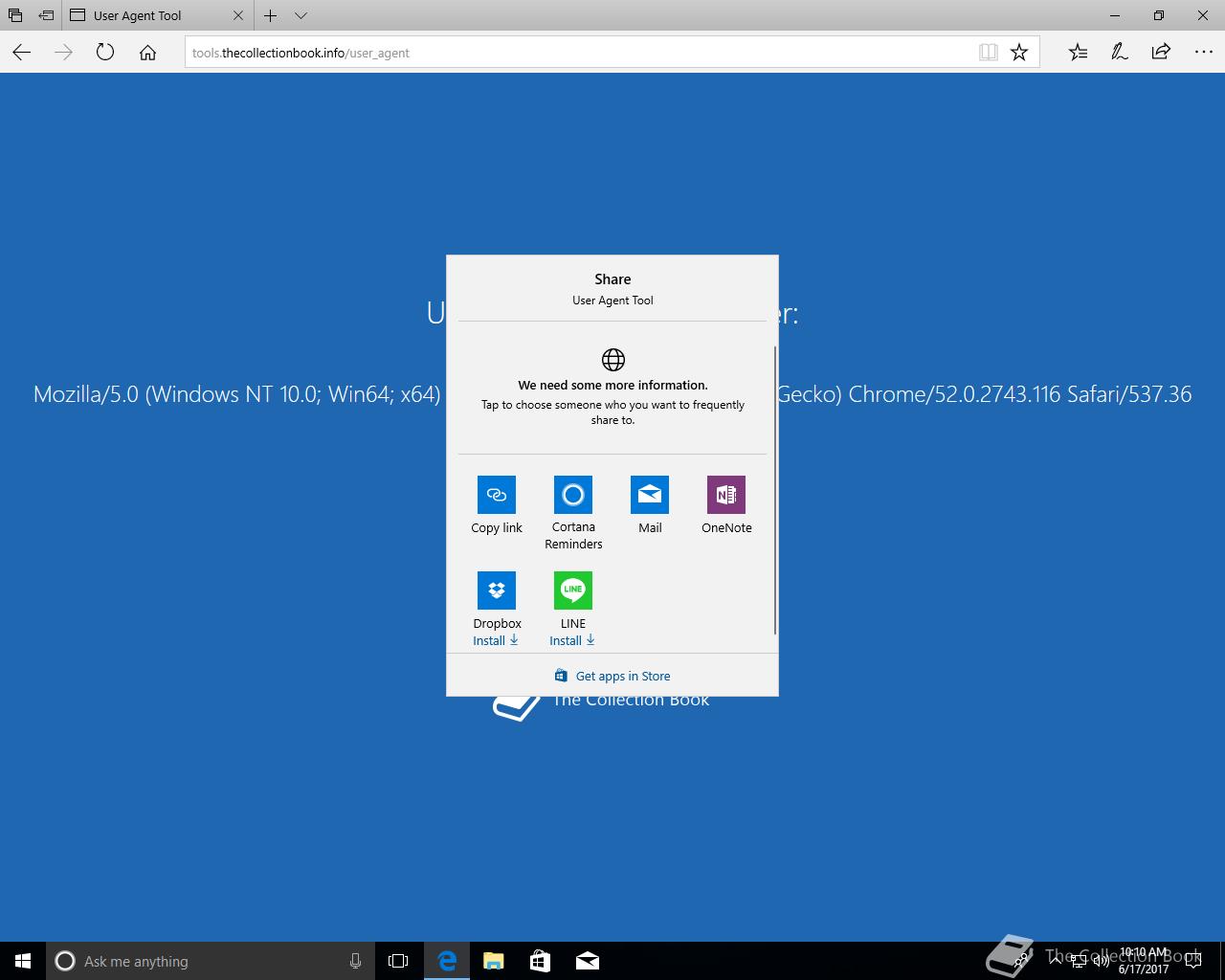Select the LINE app icon

click(573, 590)
